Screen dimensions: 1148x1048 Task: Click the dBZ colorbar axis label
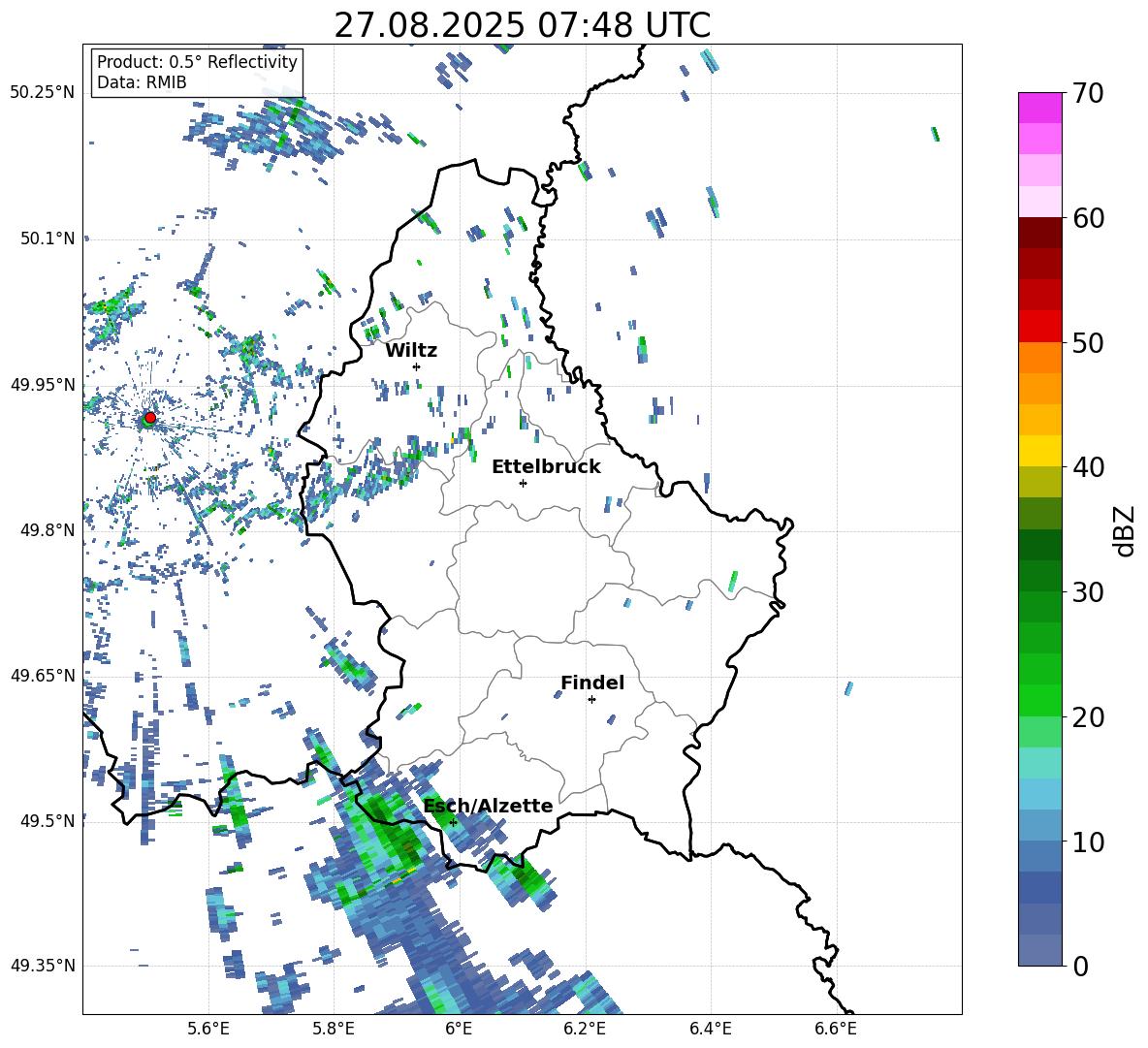(1125, 530)
